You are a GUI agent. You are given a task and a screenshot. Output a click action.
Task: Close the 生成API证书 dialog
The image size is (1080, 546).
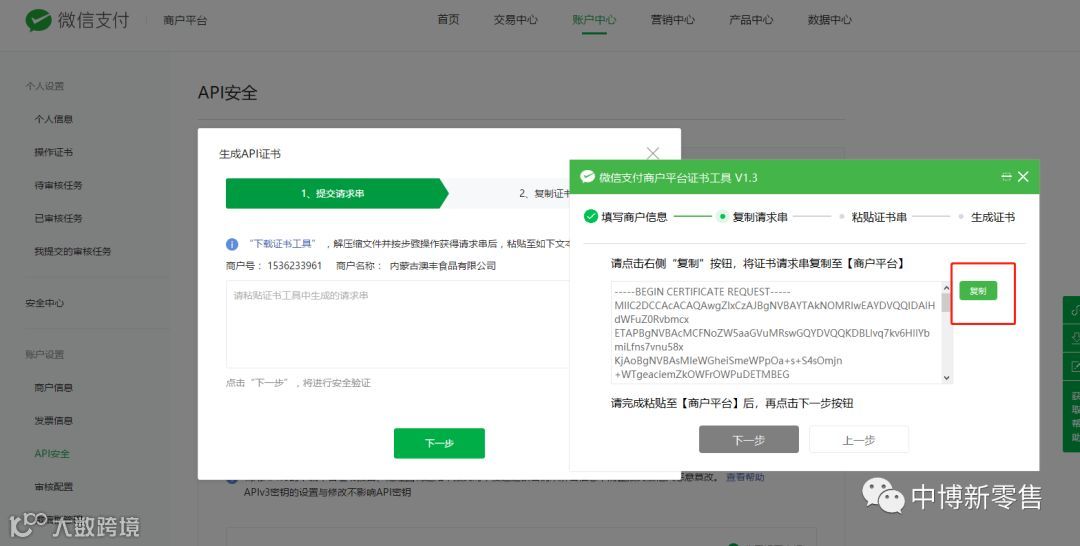click(x=653, y=153)
